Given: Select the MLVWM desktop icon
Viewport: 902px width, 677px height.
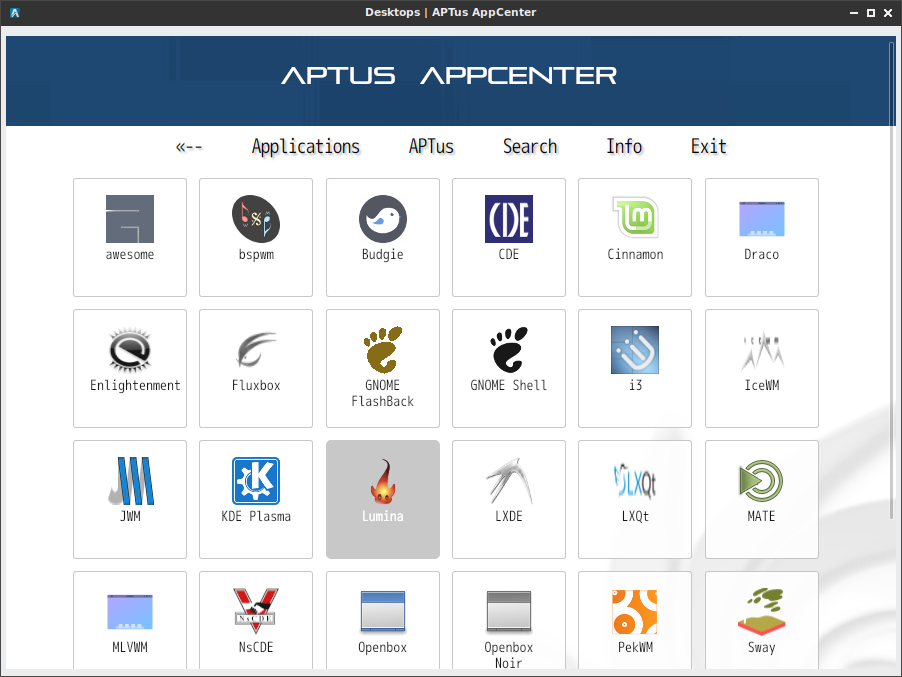Looking at the screenshot, I should click(x=130, y=612).
